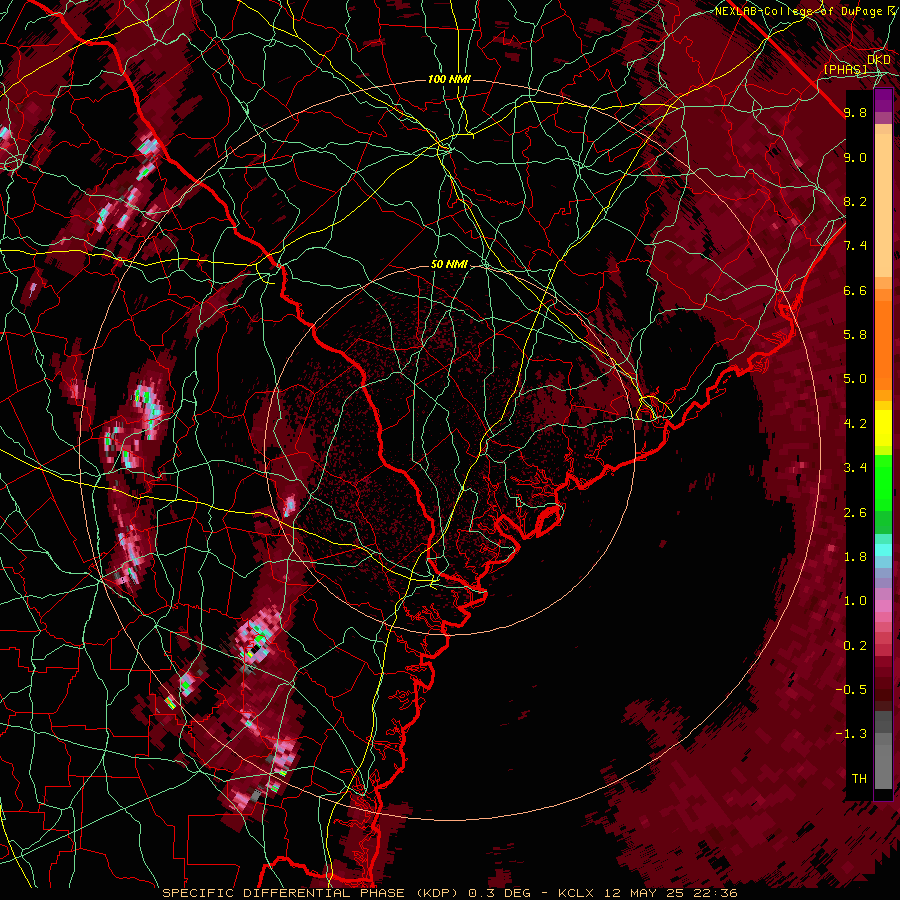Click the 2.6 value on the color scale
Viewport: 900px width, 900px height.
click(855, 513)
